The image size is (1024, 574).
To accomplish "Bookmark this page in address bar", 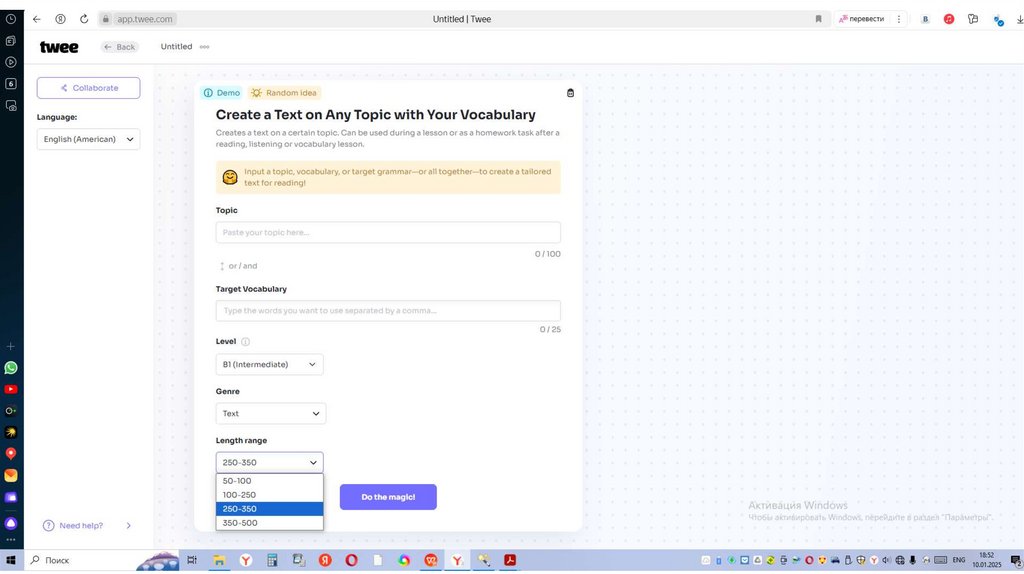I will click(818, 19).
